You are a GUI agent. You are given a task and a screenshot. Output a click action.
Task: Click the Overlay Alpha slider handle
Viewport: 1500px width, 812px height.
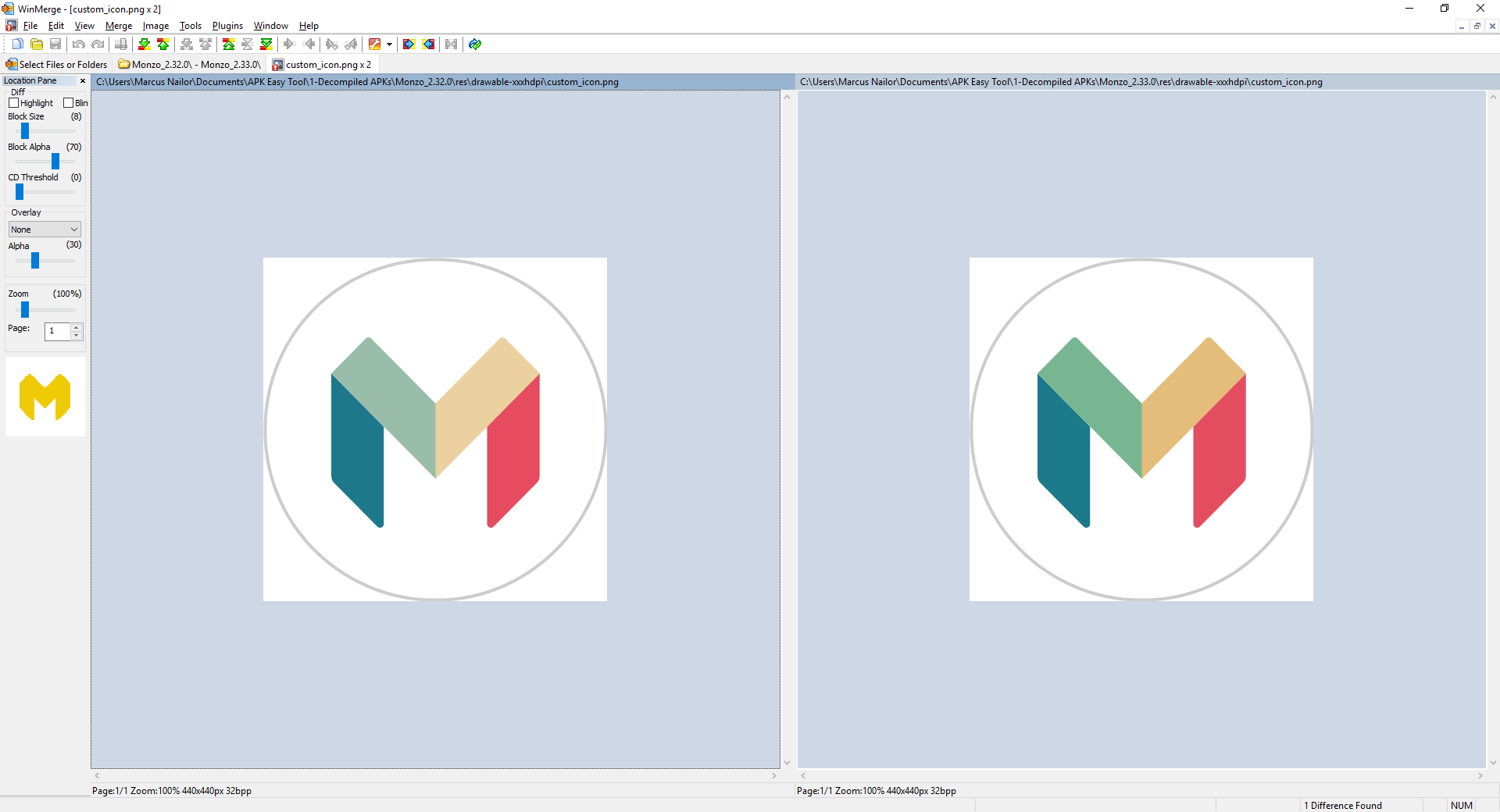[x=35, y=260]
